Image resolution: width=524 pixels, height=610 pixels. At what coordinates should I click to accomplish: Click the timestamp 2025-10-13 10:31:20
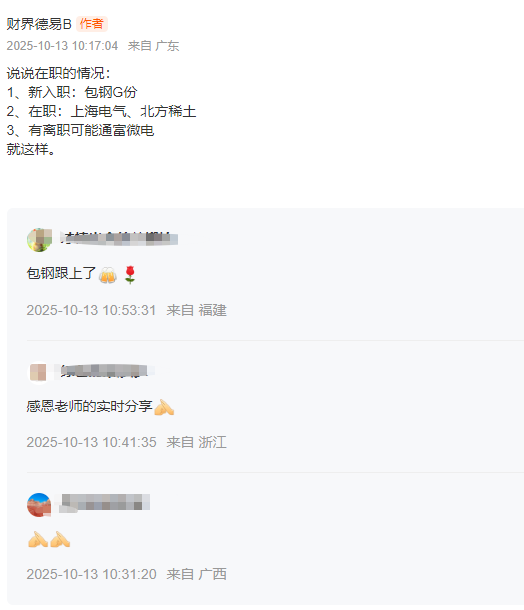[91, 574]
